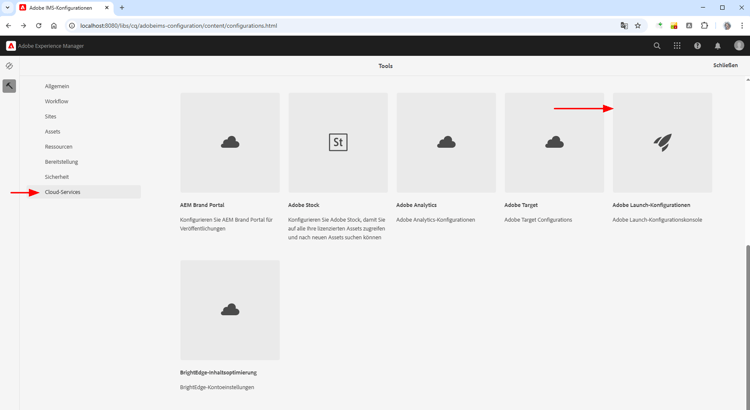Open the solutions grid switcher icon
The image size is (750, 410).
677,46
